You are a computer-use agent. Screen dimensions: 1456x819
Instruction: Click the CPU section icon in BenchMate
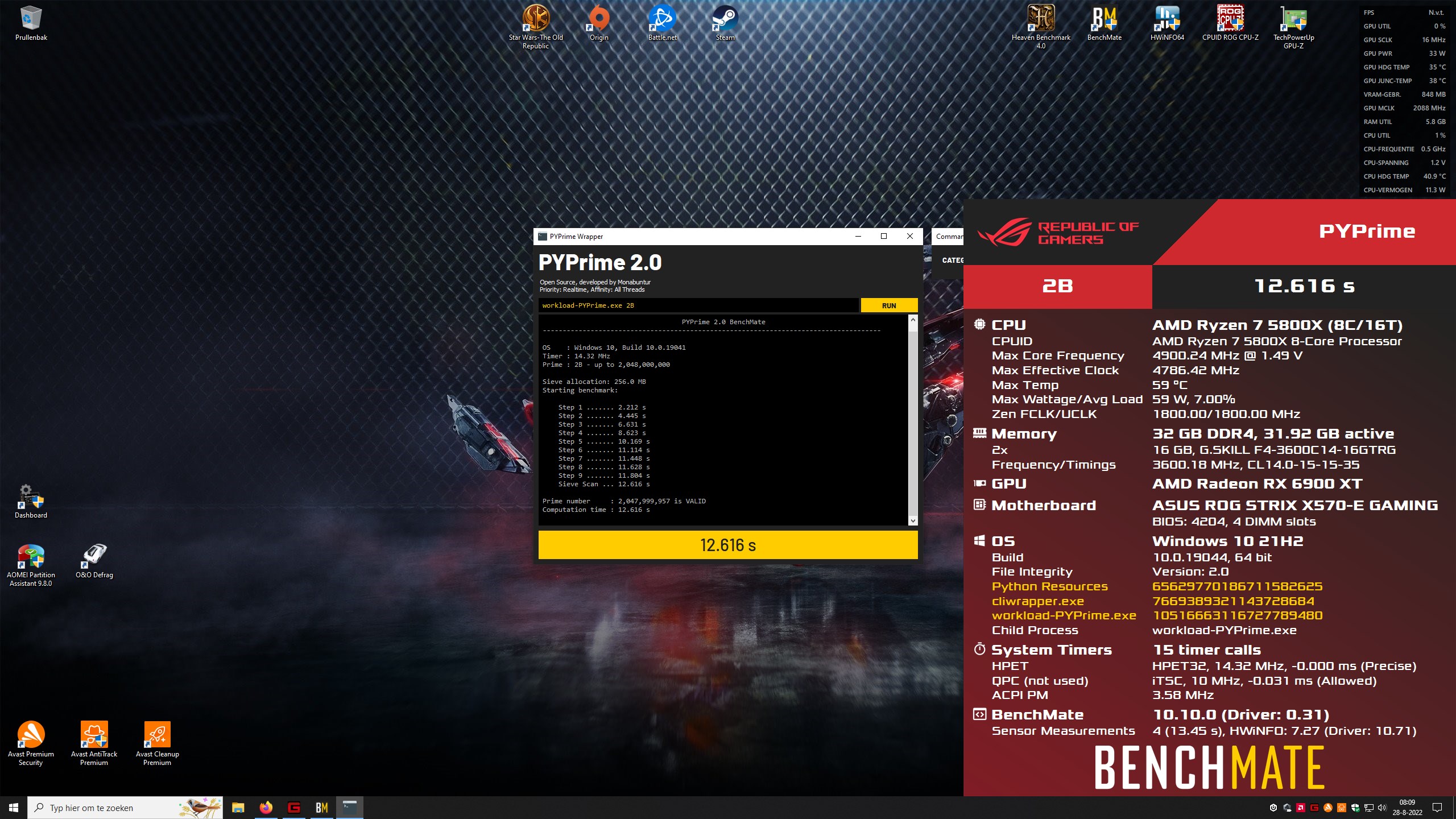[979, 324]
